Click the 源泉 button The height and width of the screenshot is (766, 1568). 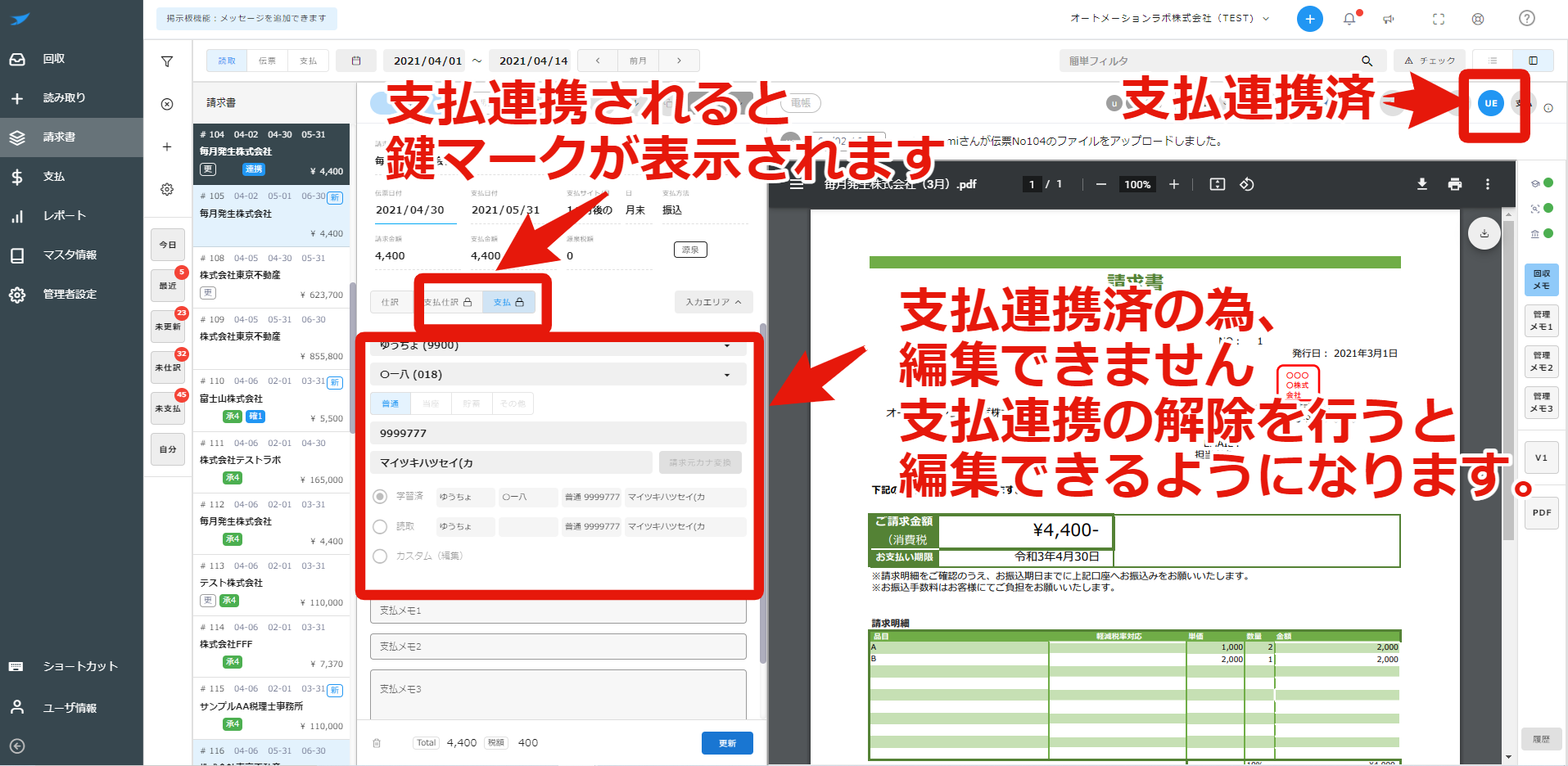click(x=690, y=250)
